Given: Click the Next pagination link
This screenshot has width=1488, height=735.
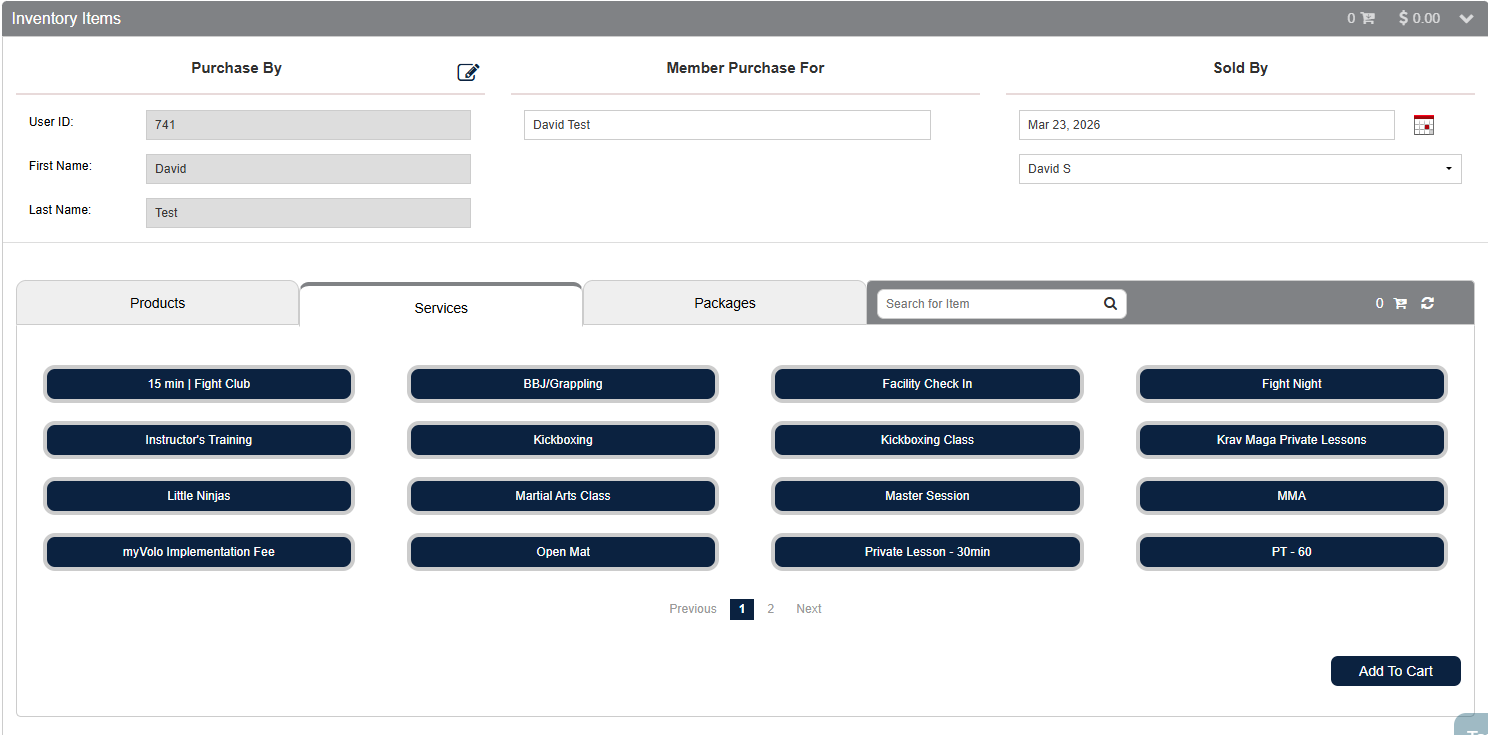Looking at the screenshot, I should (x=808, y=609).
